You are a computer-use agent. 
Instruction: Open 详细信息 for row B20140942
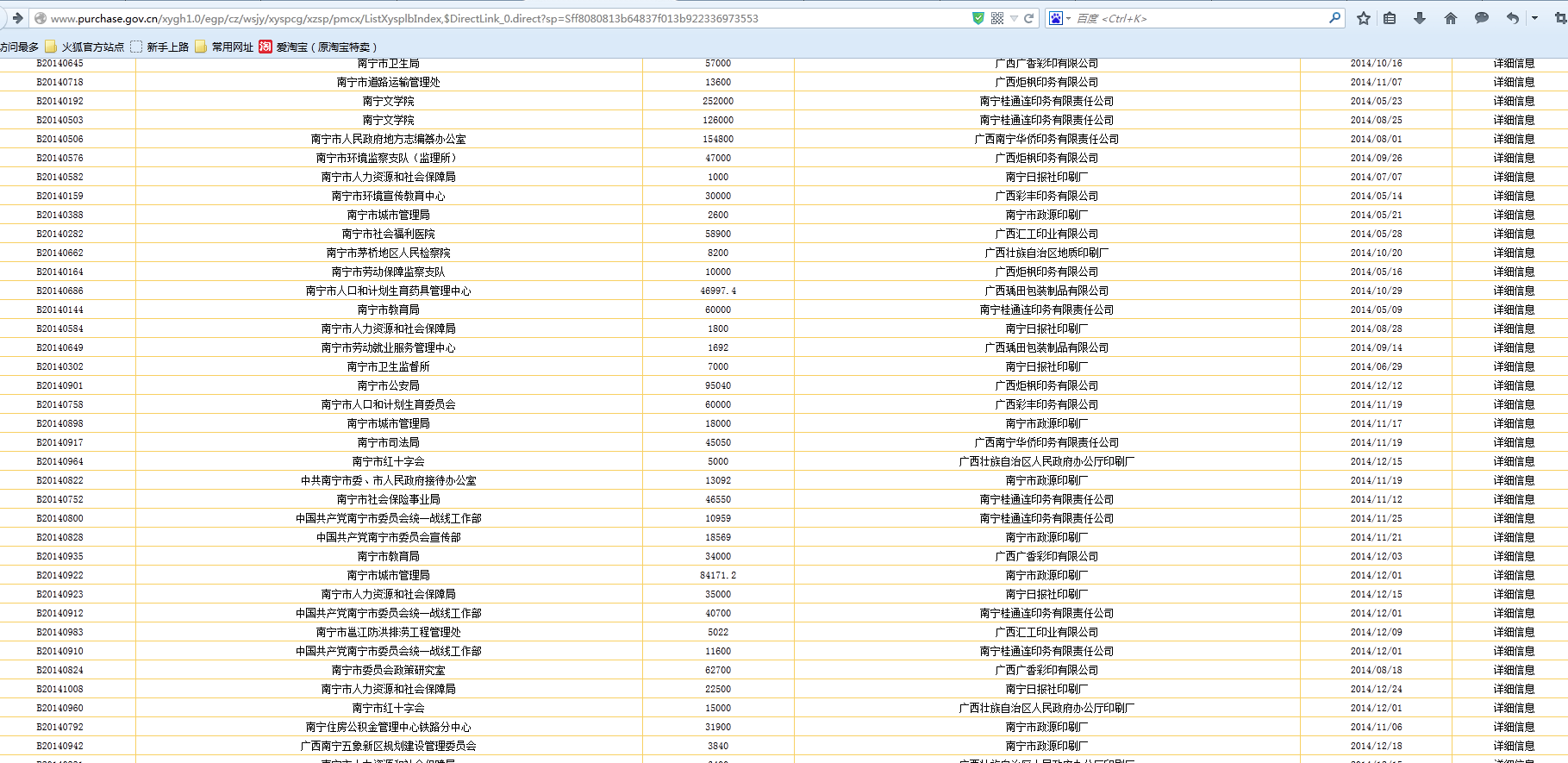click(1514, 746)
